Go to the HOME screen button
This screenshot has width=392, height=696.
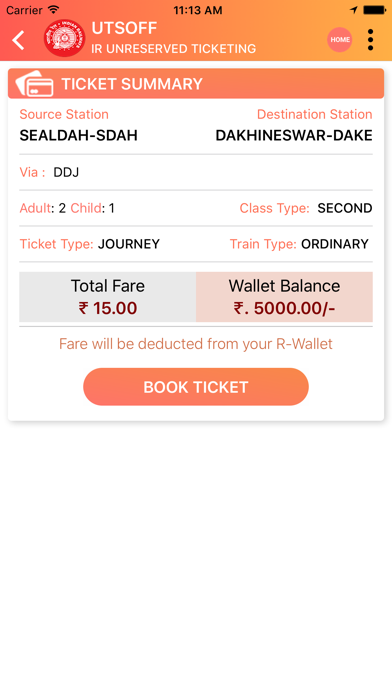tap(340, 40)
